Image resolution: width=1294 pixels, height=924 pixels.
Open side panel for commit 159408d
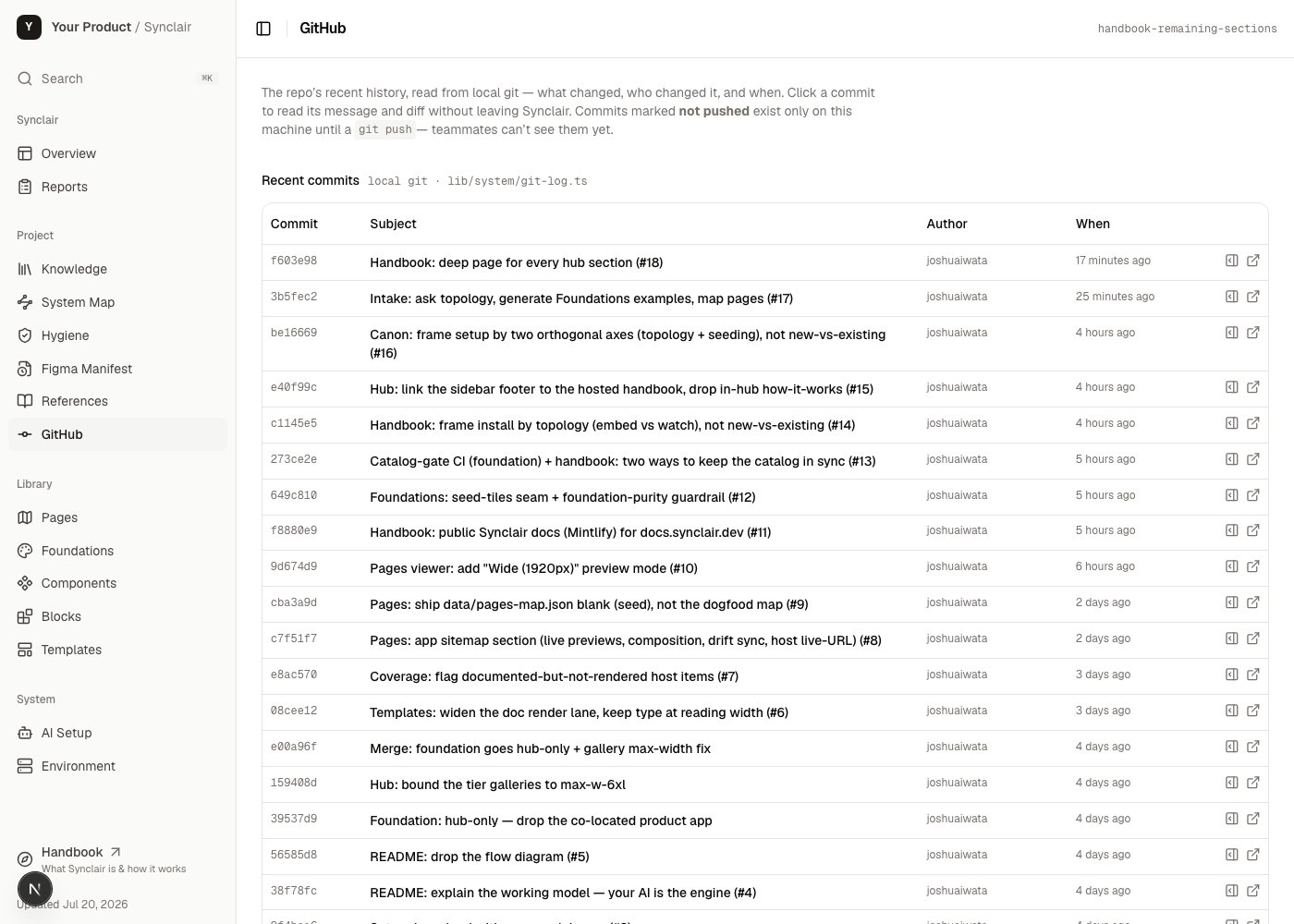point(1231,783)
